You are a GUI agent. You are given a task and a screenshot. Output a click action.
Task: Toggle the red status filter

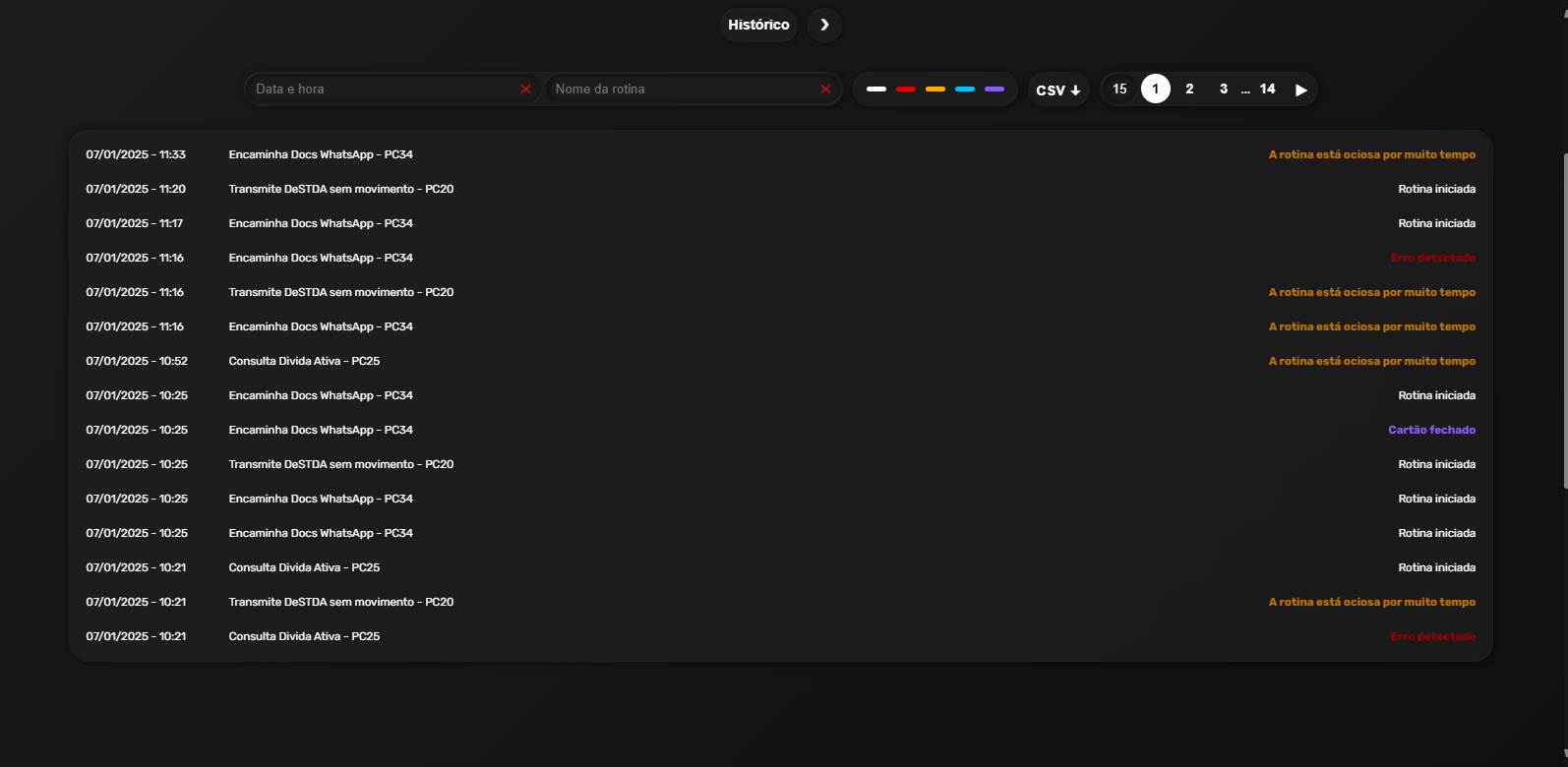[906, 89]
